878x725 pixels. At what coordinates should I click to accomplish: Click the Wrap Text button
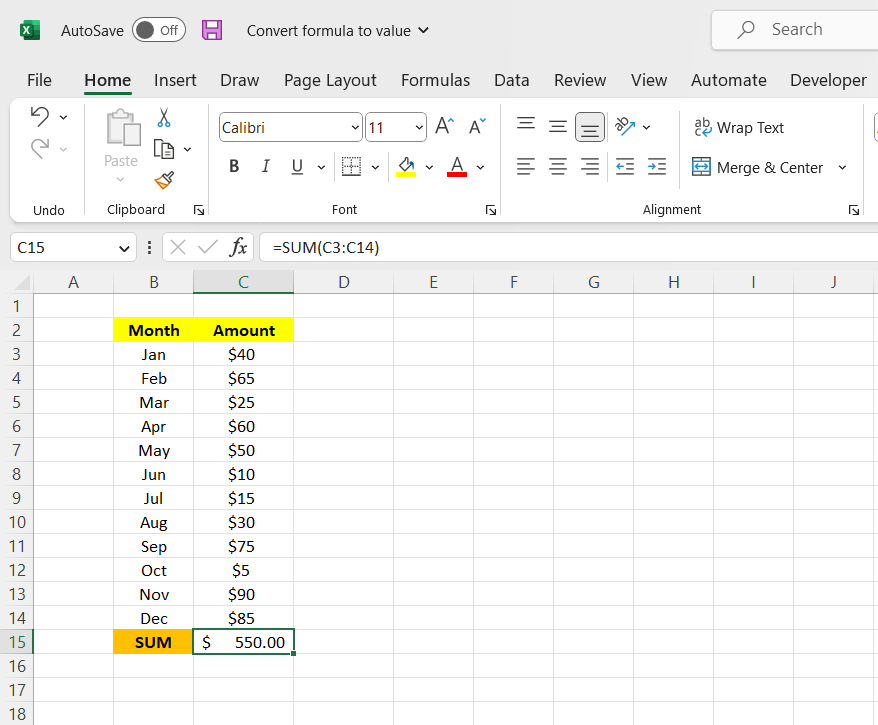click(739, 127)
